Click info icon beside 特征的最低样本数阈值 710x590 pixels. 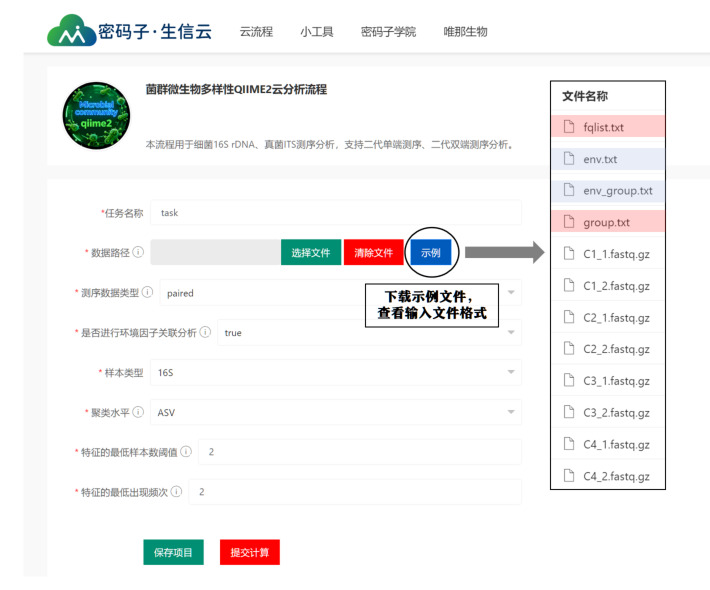(186, 452)
